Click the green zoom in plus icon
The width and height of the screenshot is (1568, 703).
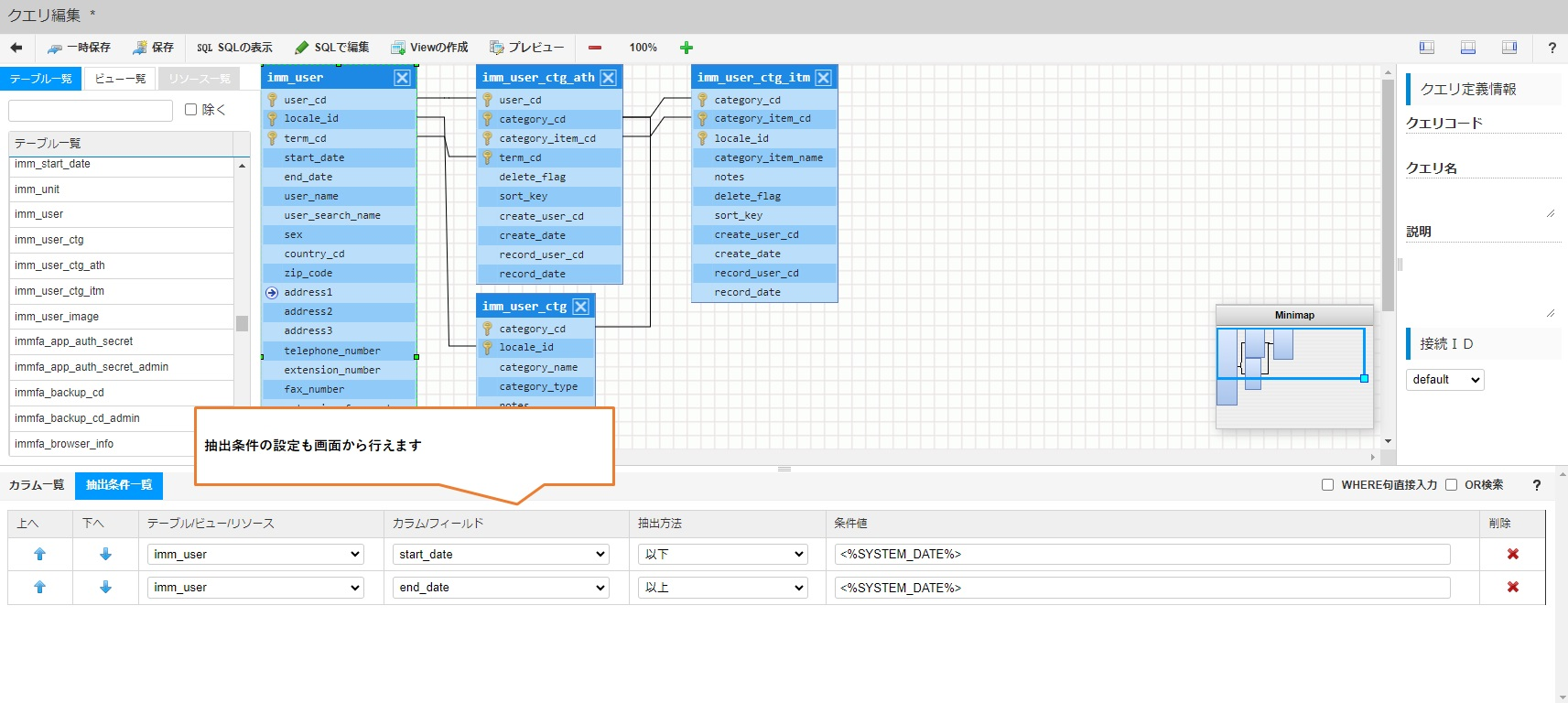point(687,48)
